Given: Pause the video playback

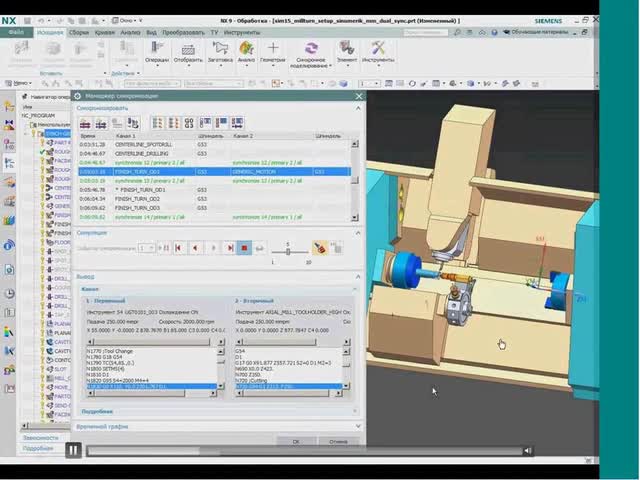Looking at the screenshot, I should click(x=73, y=450).
